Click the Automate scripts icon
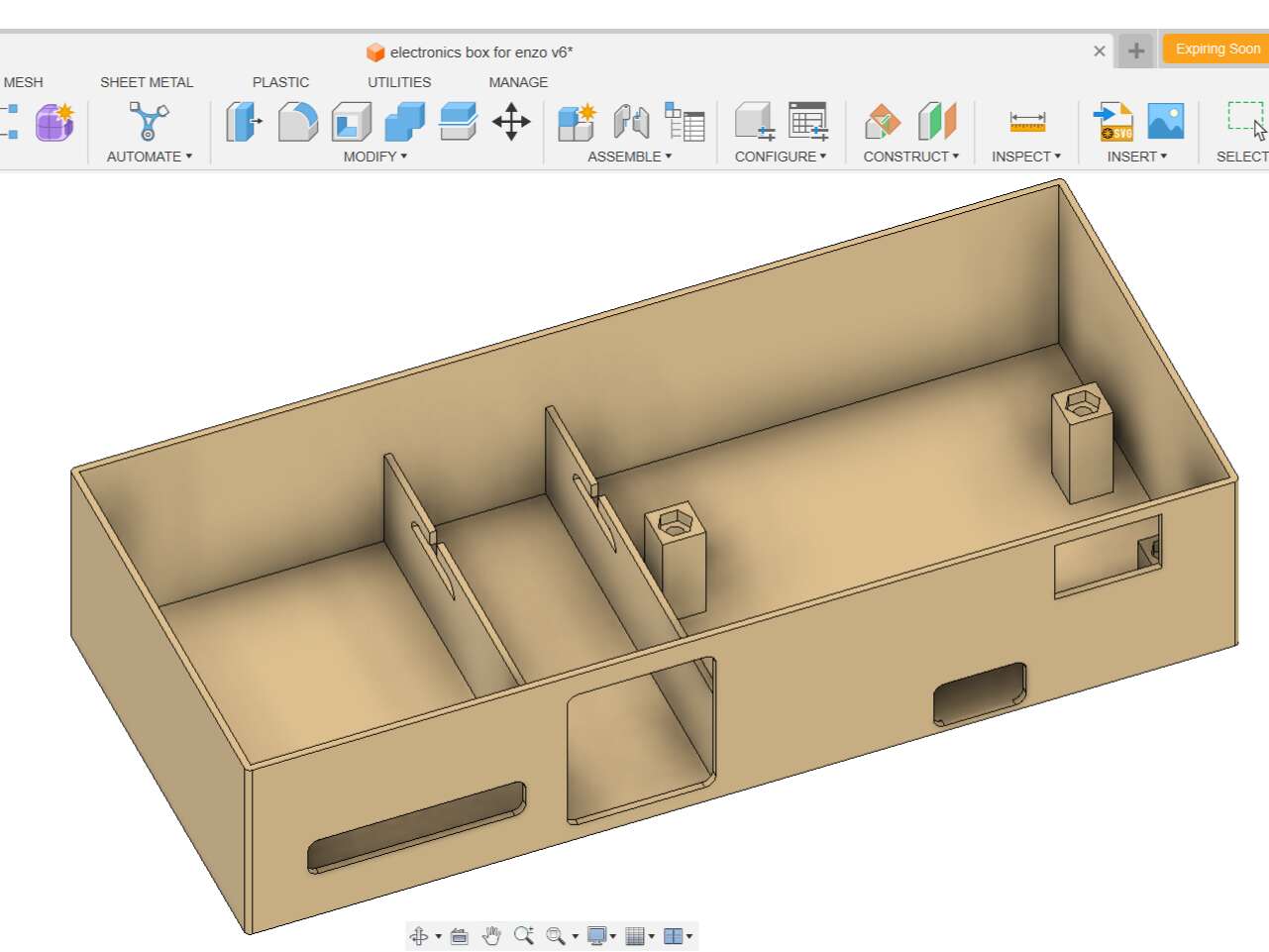Screen dimensions: 1269x952 click(x=149, y=122)
